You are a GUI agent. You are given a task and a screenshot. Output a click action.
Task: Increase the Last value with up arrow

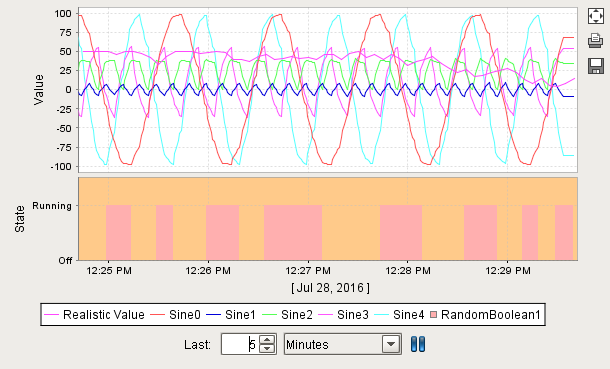pos(267,340)
